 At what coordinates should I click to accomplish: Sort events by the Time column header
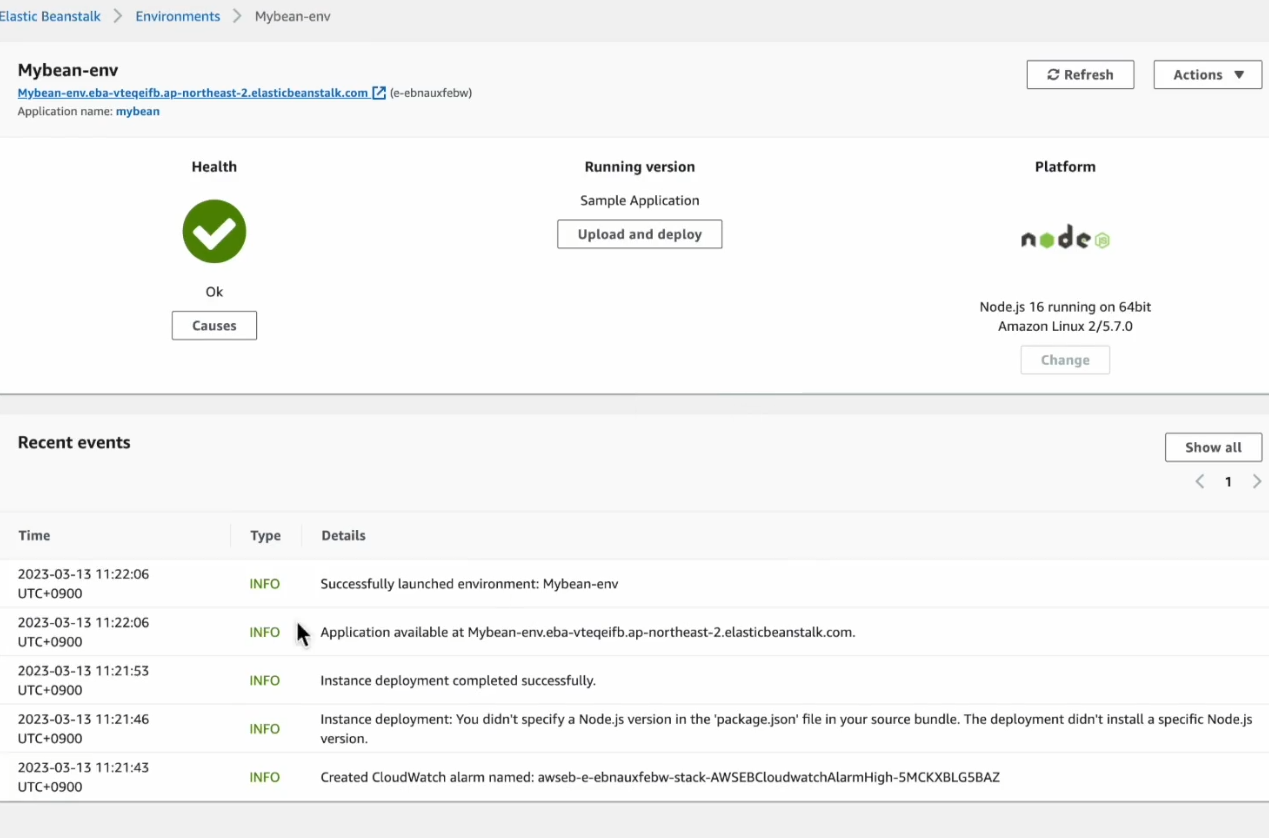(34, 536)
